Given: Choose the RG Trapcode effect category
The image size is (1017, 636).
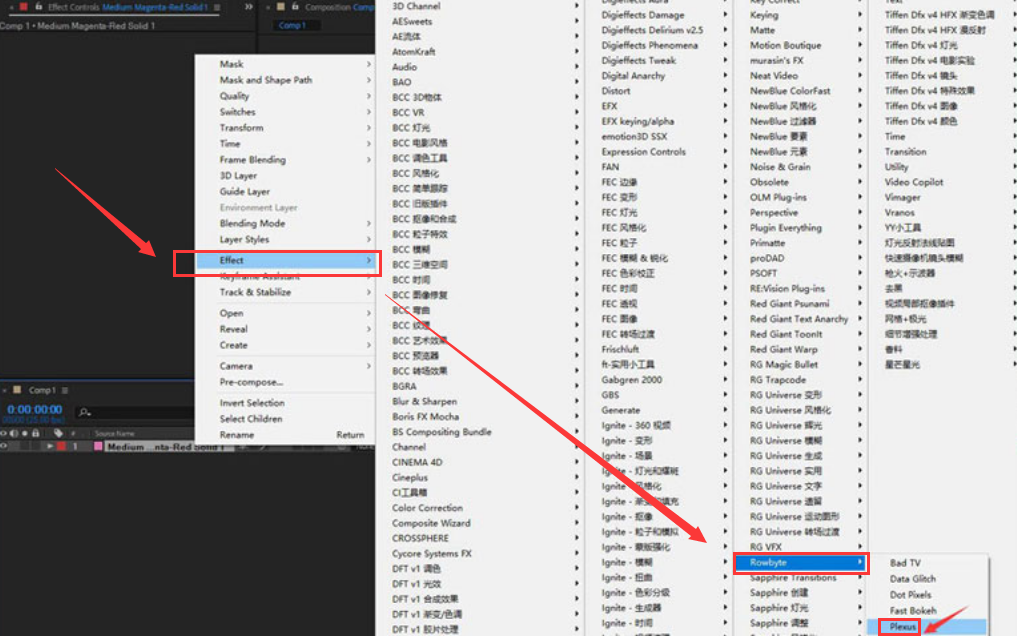Looking at the screenshot, I should click(x=800, y=380).
